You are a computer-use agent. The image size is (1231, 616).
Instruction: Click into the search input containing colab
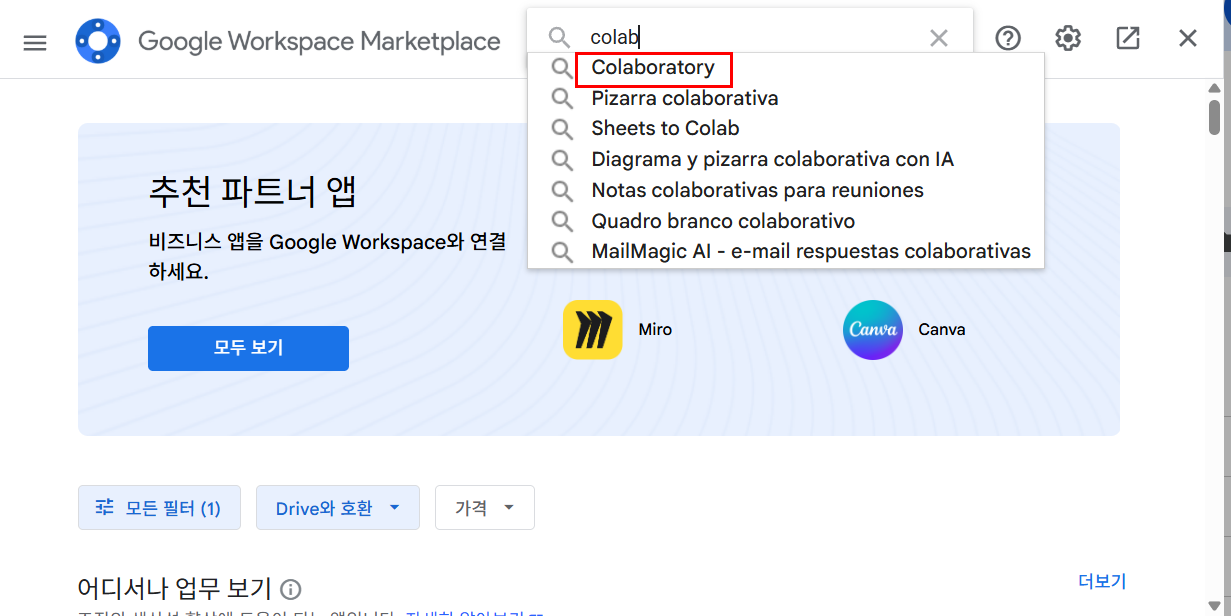[750, 38]
